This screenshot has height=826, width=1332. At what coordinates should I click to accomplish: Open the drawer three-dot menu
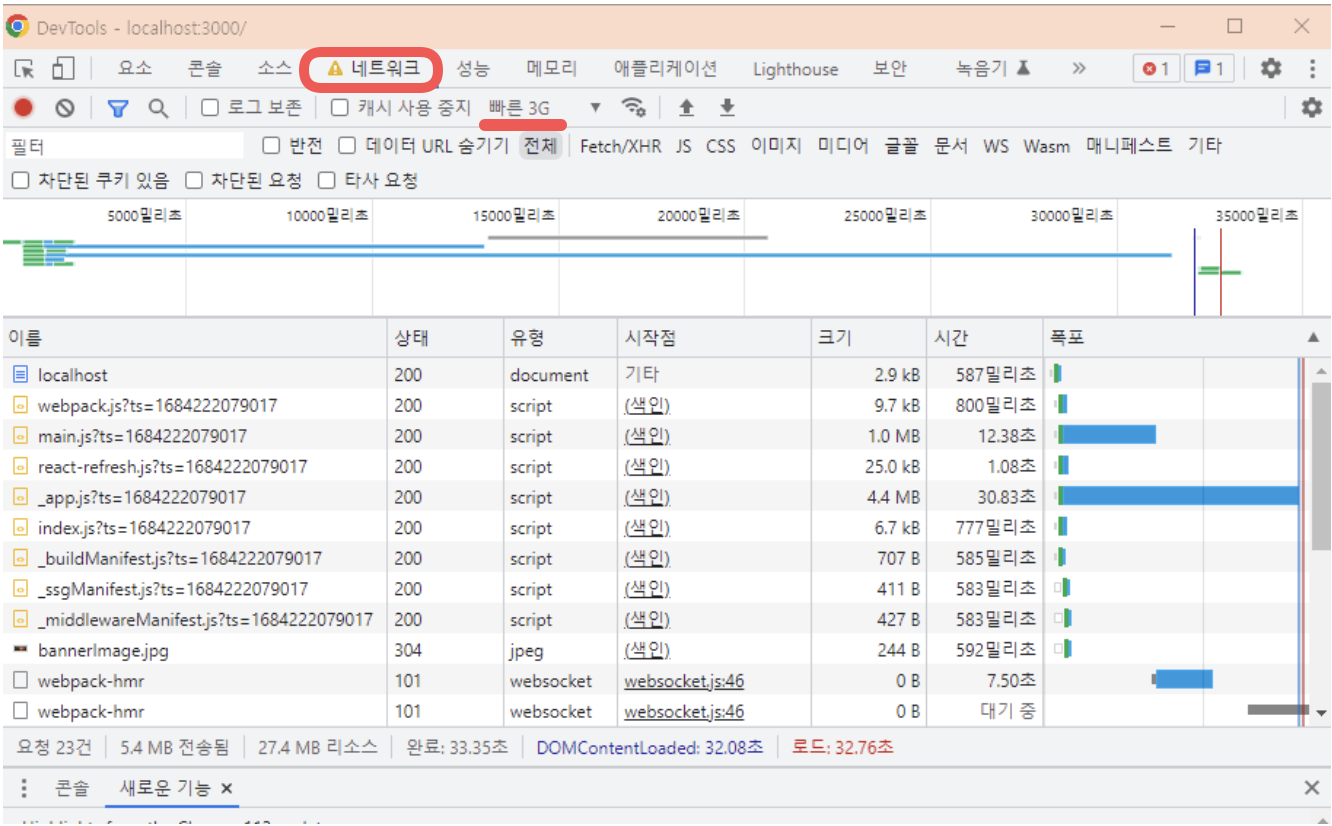coord(25,788)
